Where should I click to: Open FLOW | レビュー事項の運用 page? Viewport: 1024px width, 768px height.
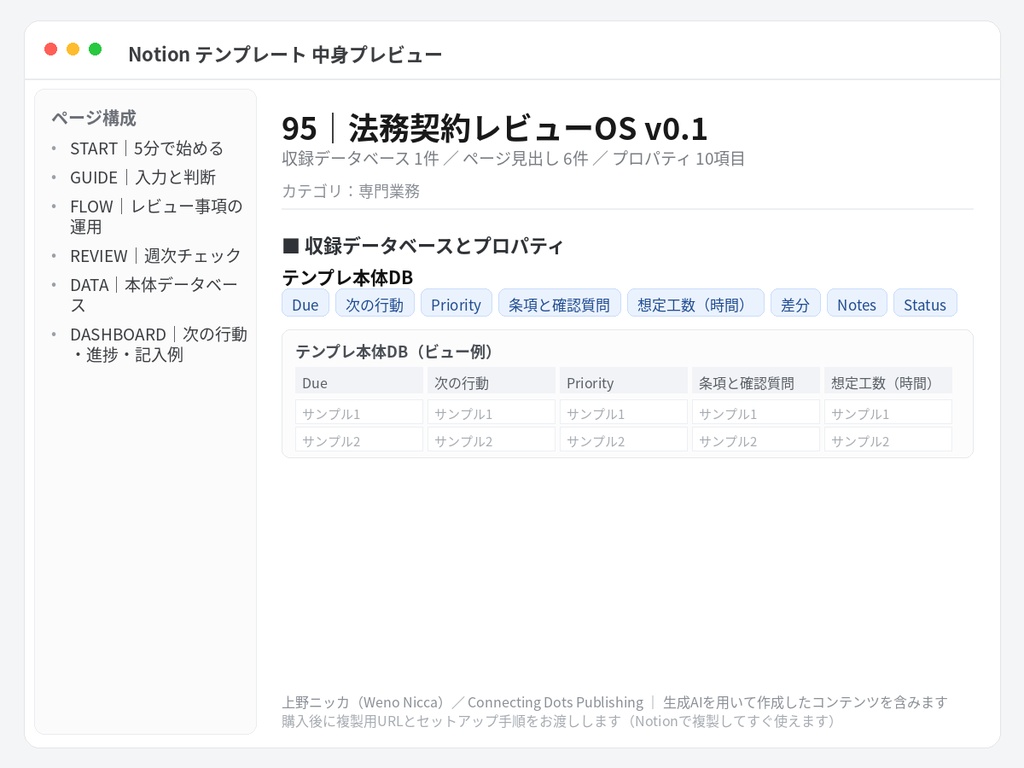point(156,217)
